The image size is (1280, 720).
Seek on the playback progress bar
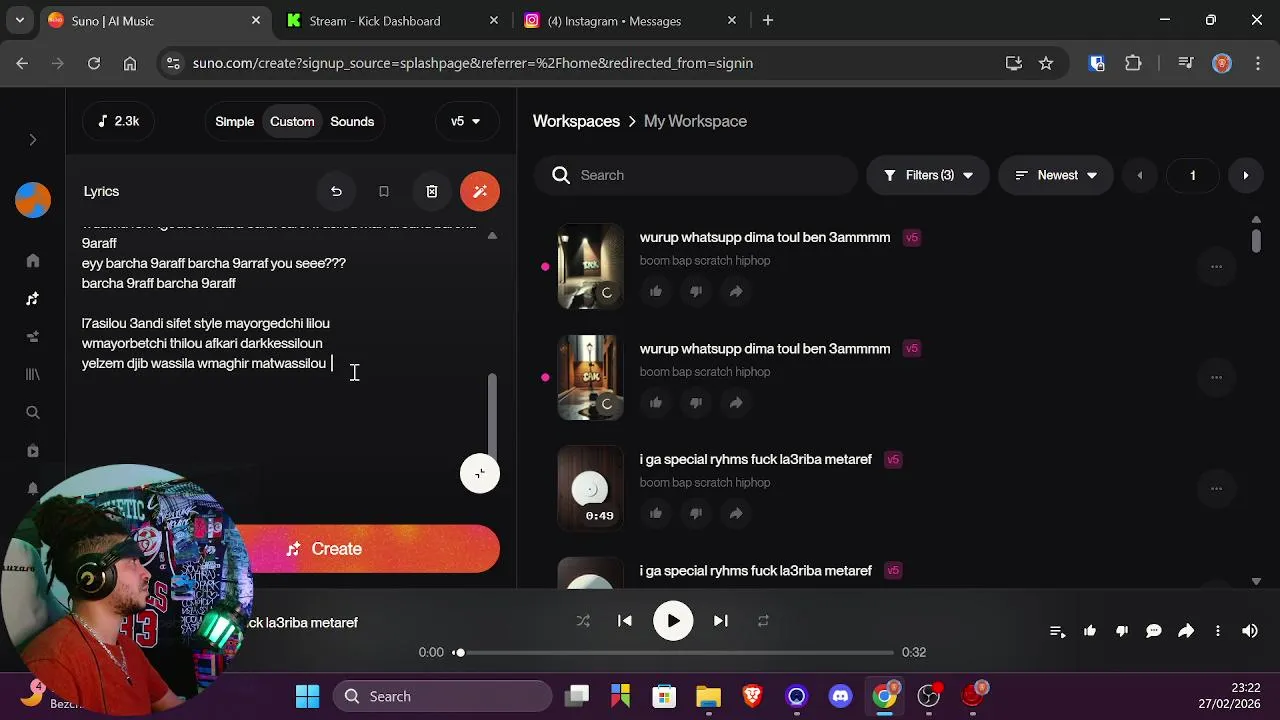(x=675, y=652)
